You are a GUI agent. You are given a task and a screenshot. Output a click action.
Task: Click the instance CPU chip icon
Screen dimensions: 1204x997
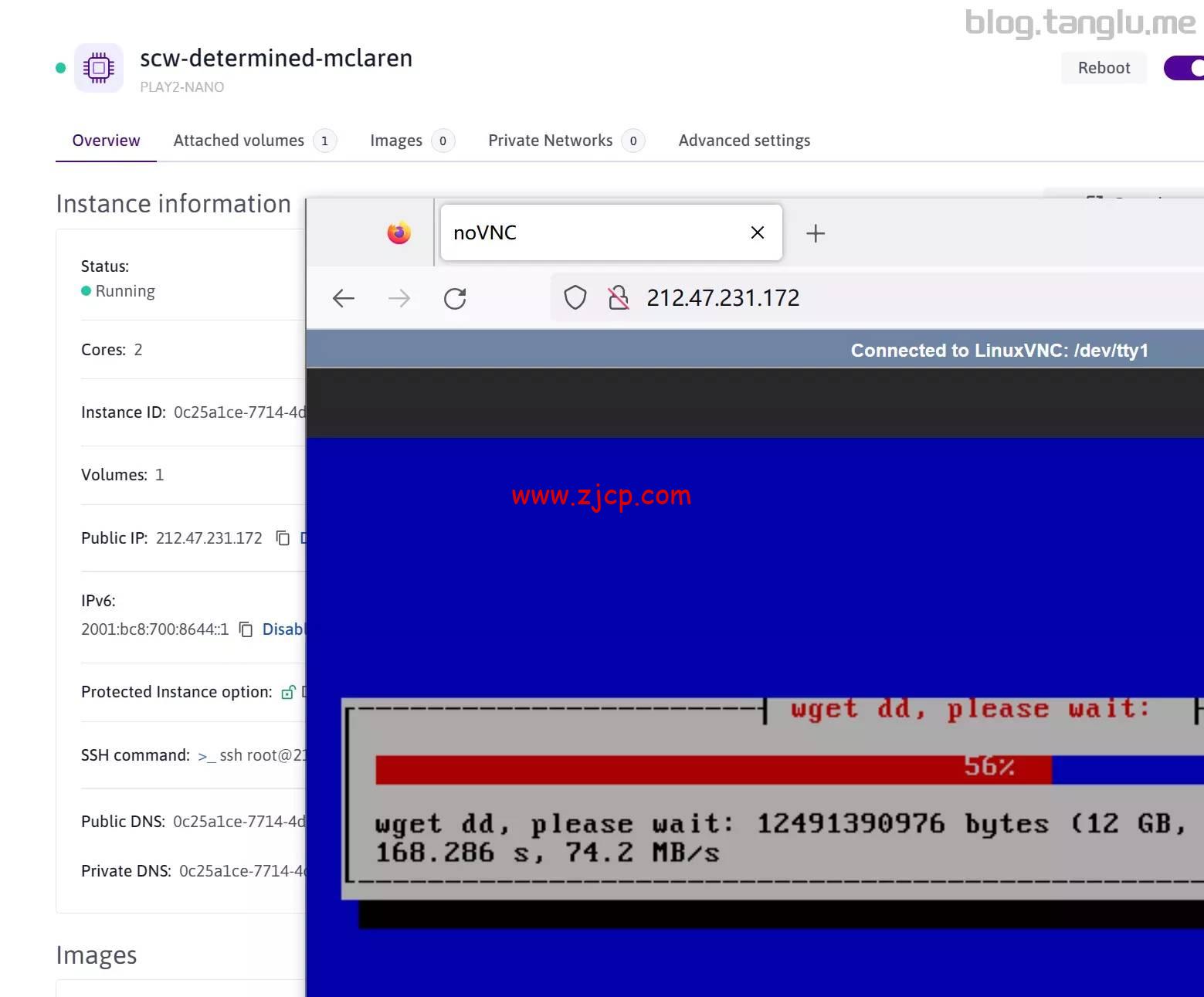point(98,68)
